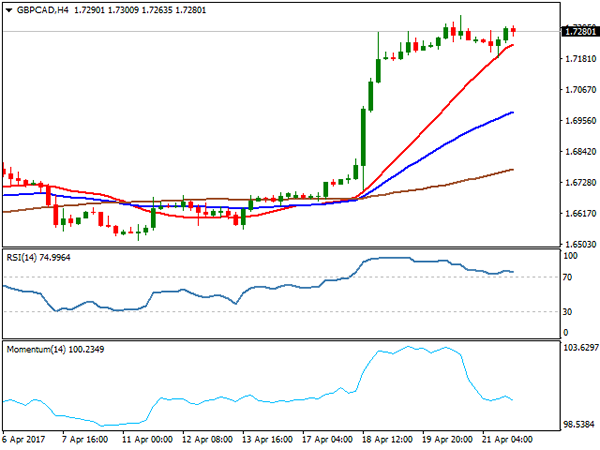Click the price axis label 1.65030
The image size is (600, 450).
point(581,244)
